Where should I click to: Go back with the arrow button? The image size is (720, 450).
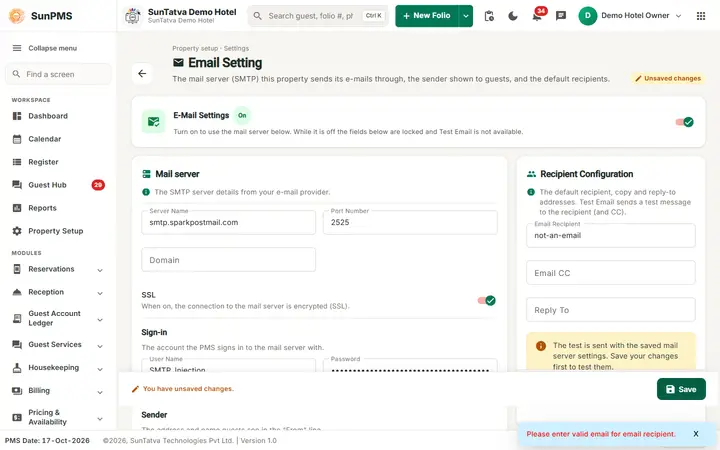tap(142, 73)
